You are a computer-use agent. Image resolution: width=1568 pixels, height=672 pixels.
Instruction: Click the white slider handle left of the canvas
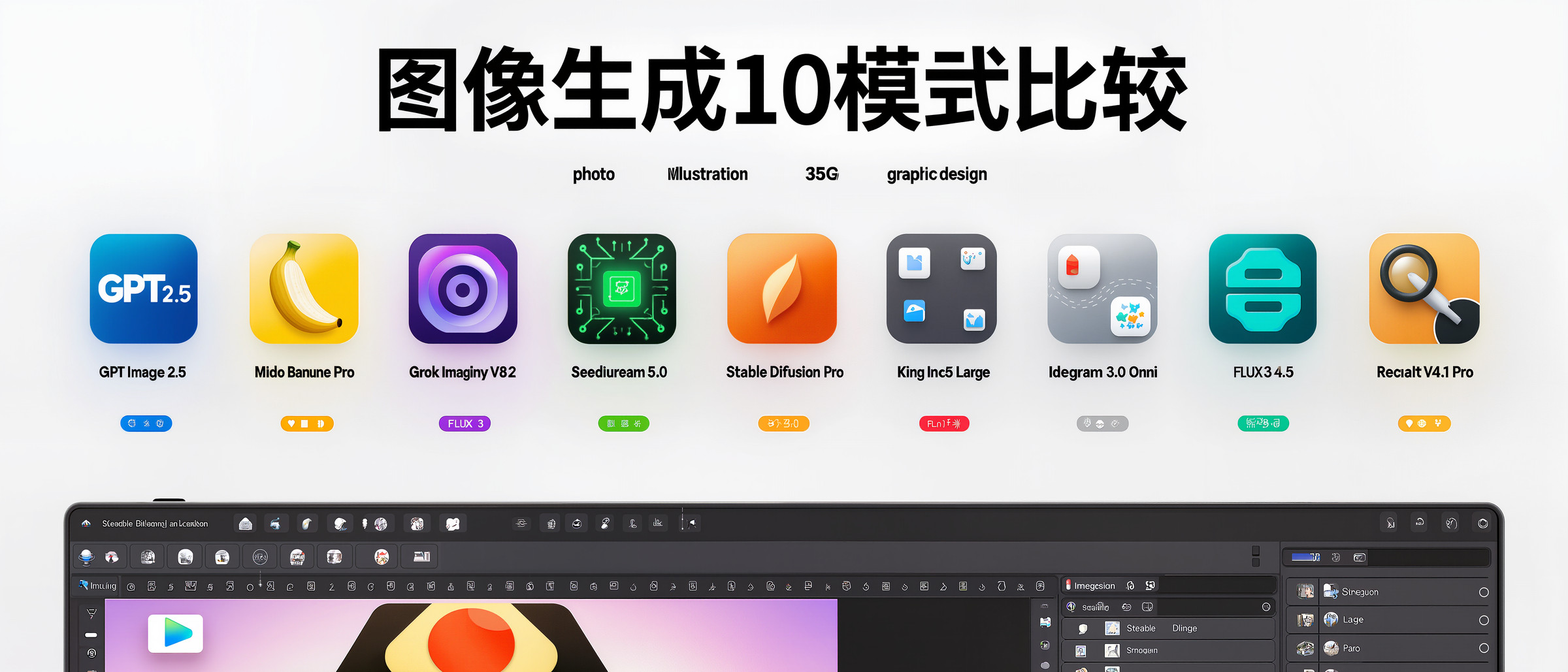click(91, 635)
